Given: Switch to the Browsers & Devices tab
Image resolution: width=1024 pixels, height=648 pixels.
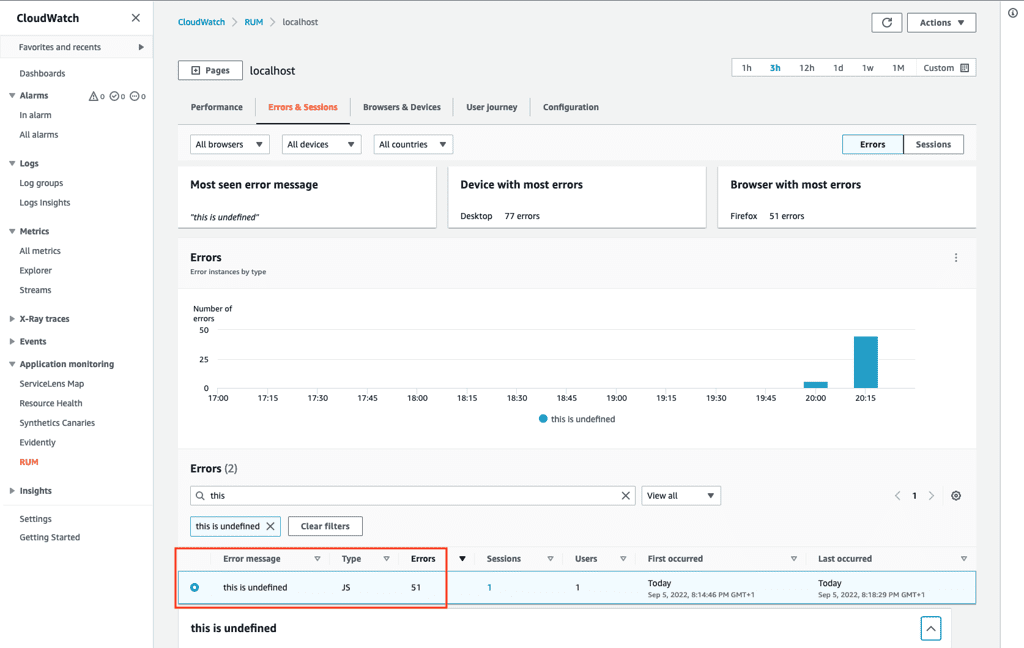Looking at the screenshot, I should click(x=402, y=107).
